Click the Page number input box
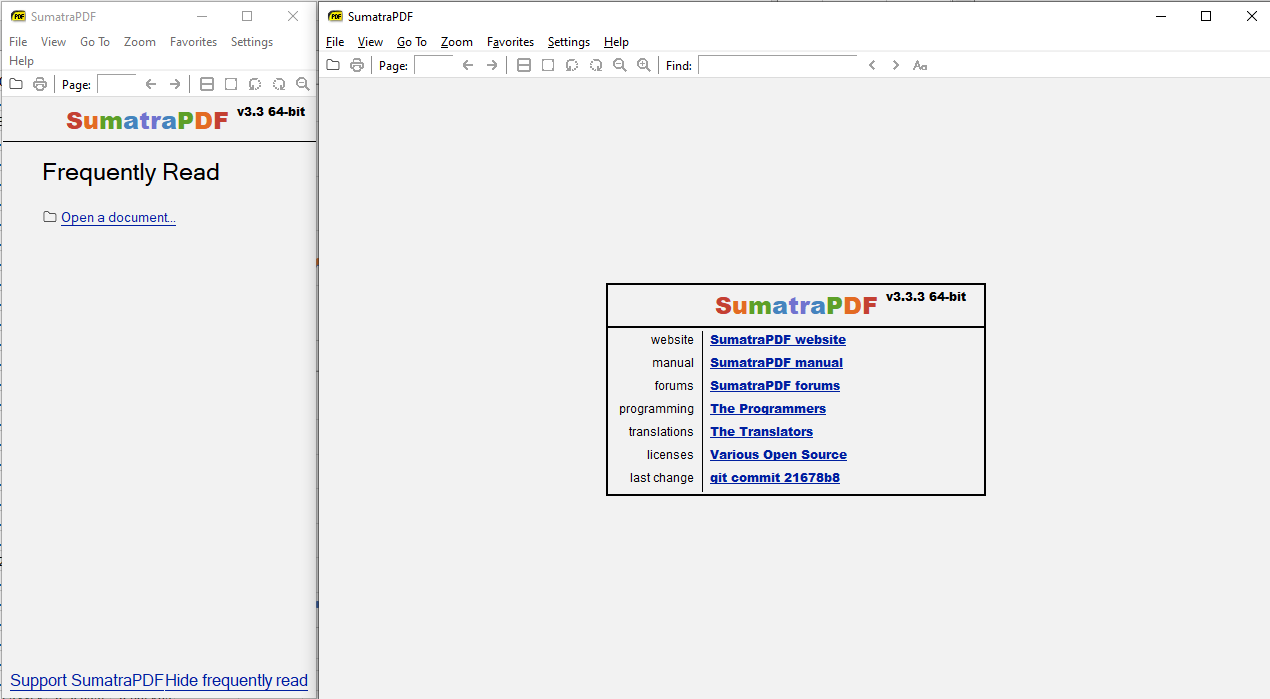 434,64
